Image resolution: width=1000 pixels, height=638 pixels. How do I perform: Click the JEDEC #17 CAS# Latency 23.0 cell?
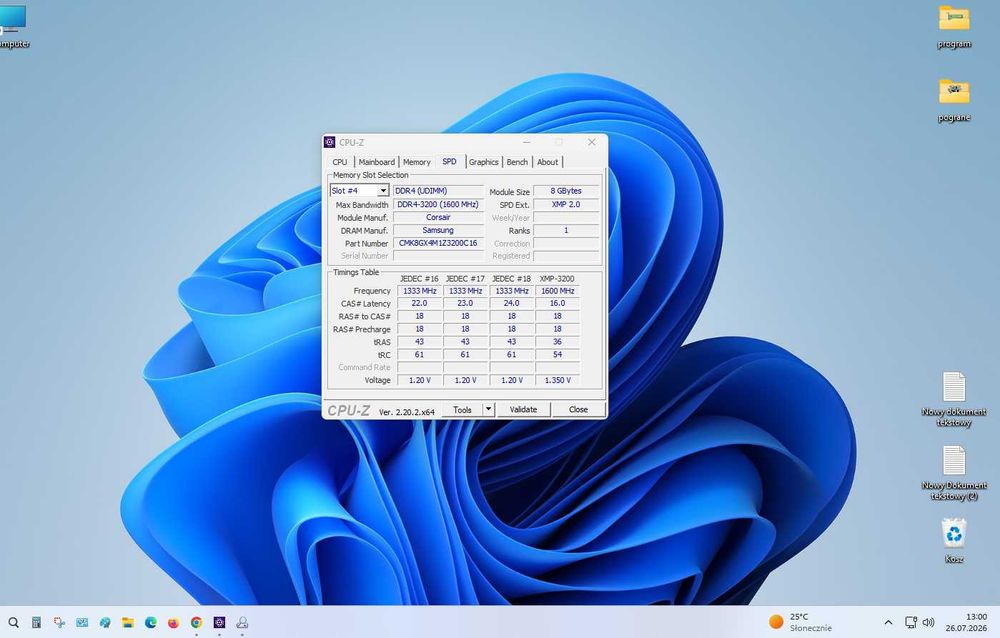tap(465, 304)
